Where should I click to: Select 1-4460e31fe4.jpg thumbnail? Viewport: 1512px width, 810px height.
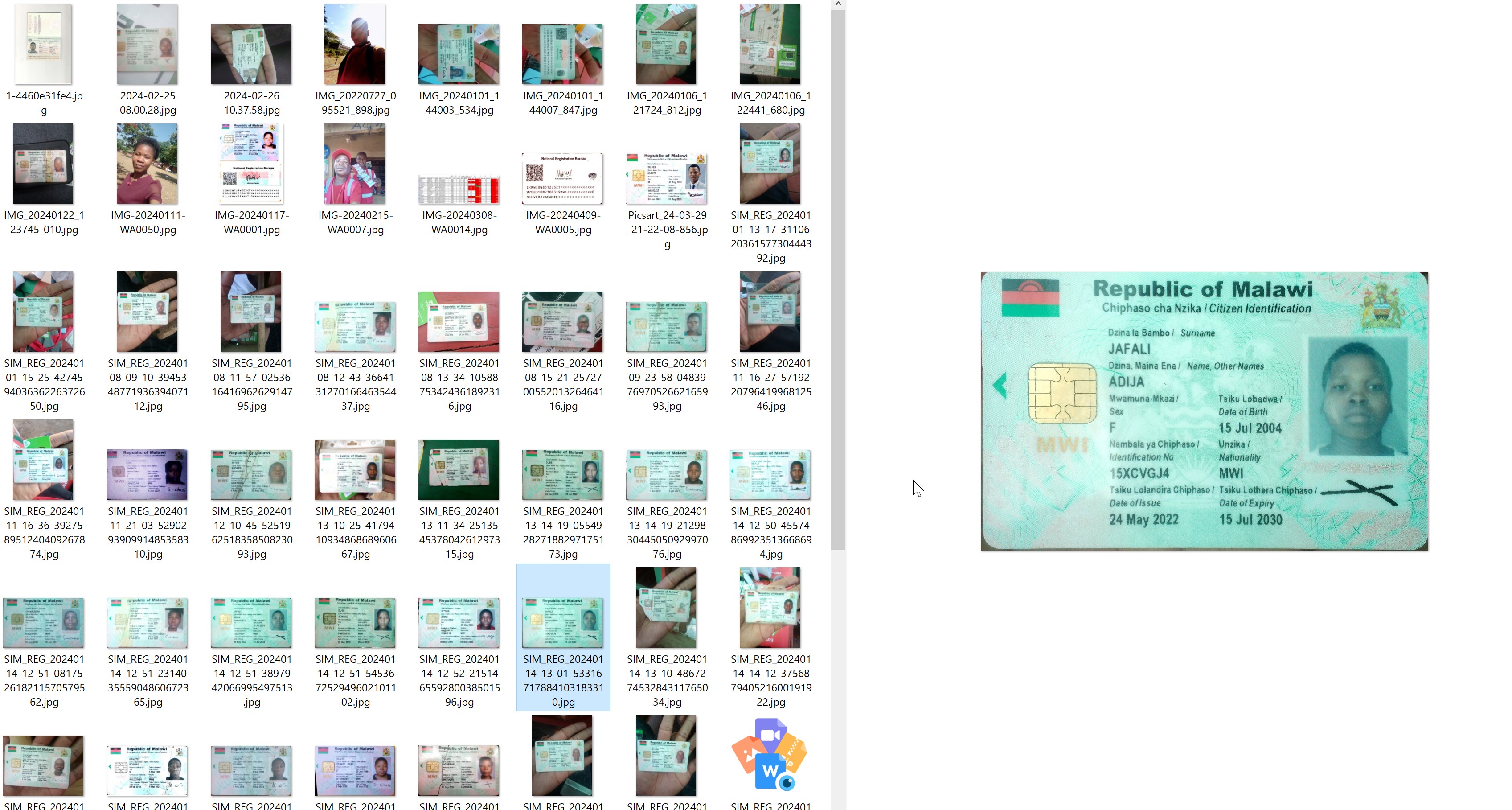pyautogui.click(x=43, y=45)
